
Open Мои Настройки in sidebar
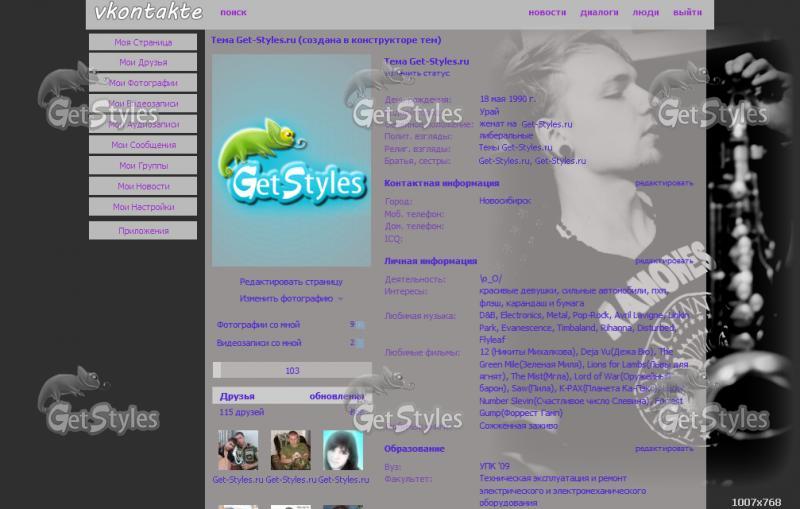[143, 207]
